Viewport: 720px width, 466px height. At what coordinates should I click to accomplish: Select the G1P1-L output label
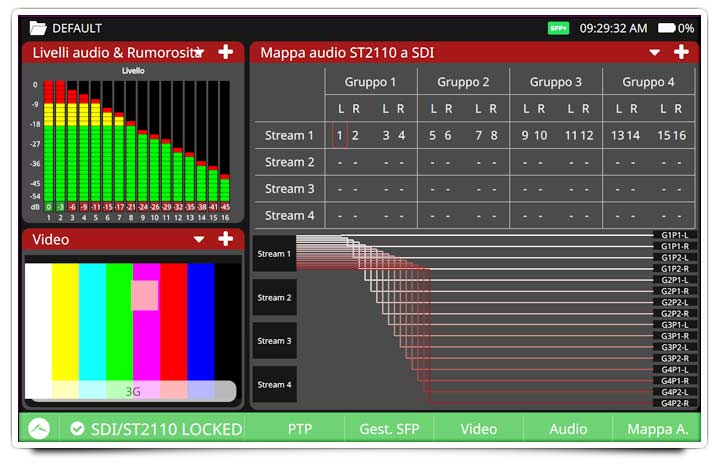(675, 235)
